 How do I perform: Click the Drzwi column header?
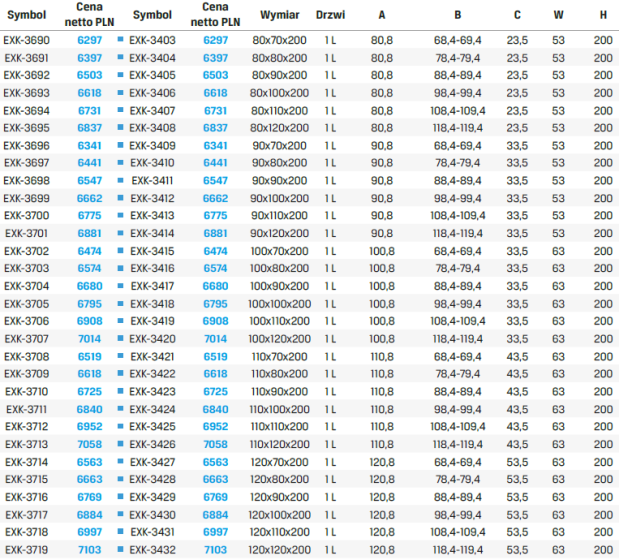[330, 15]
